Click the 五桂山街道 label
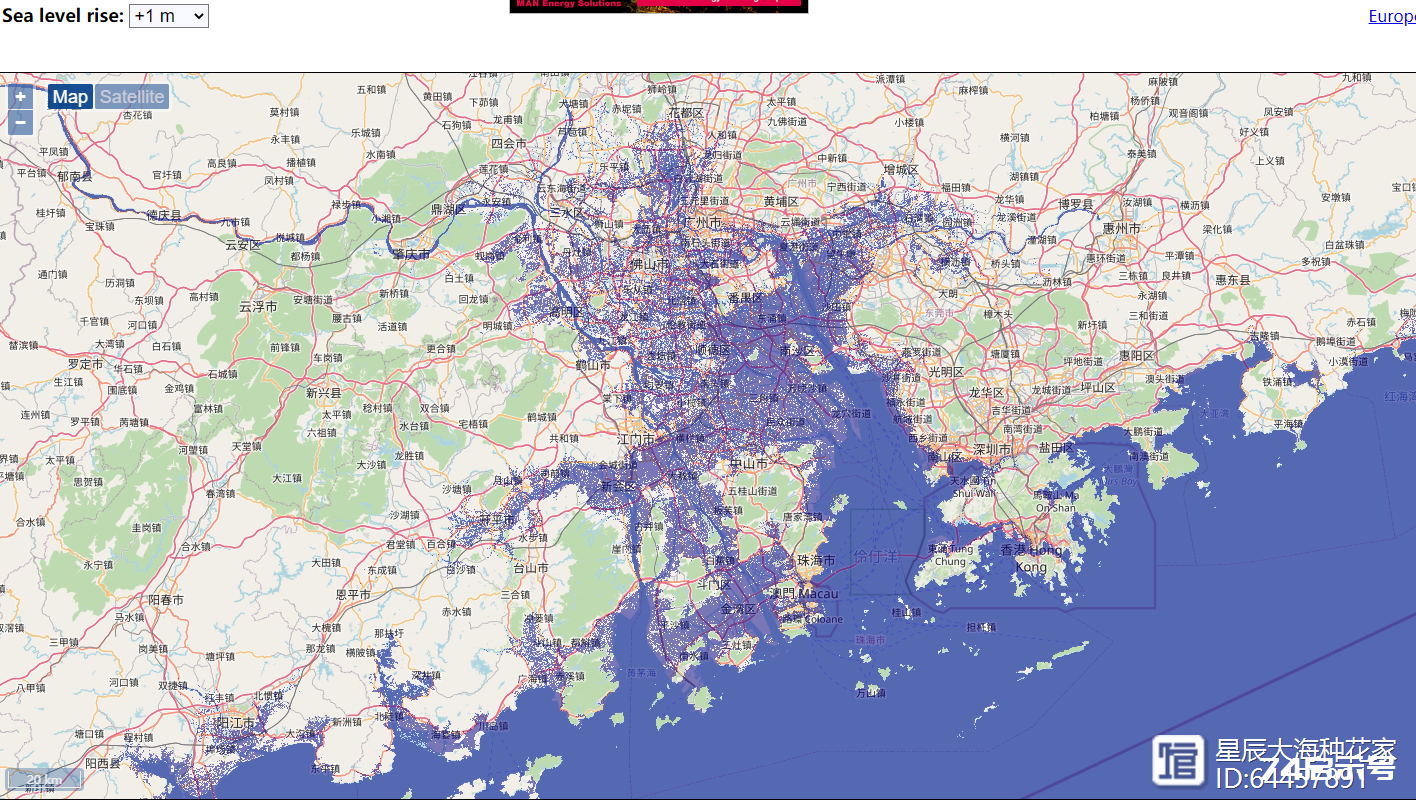Screen dimensions: 1416x800 click(x=753, y=490)
